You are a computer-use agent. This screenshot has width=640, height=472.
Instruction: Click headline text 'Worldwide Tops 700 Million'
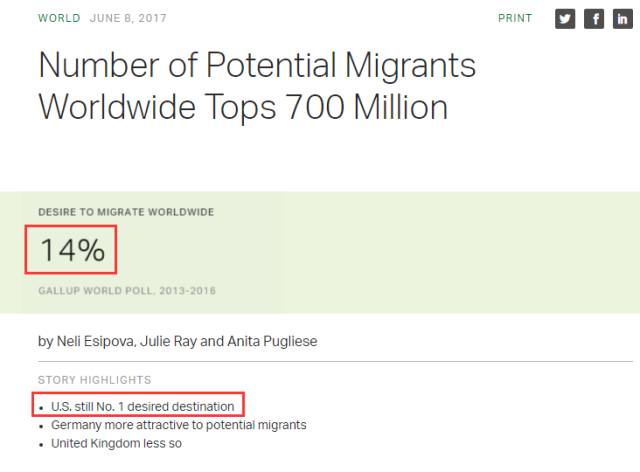coord(241,107)
